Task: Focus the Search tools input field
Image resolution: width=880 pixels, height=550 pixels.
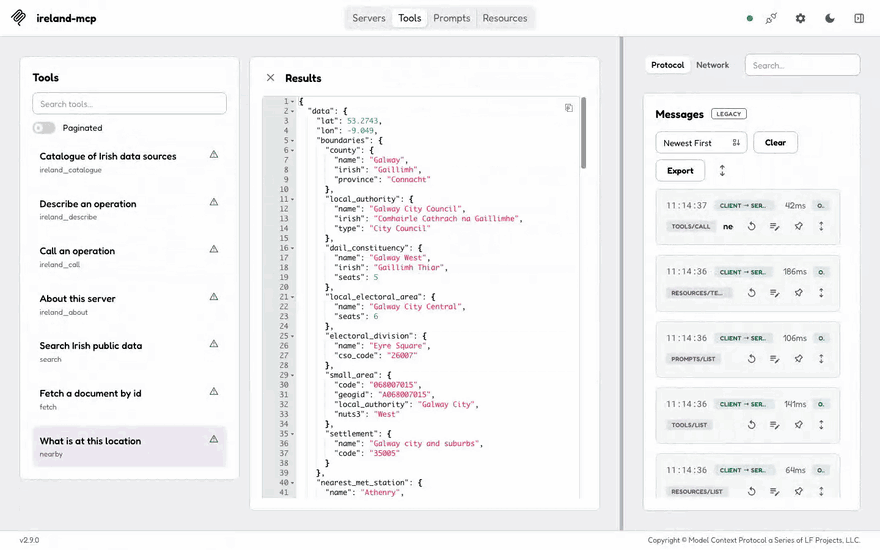Action: (x=129, y=104)
